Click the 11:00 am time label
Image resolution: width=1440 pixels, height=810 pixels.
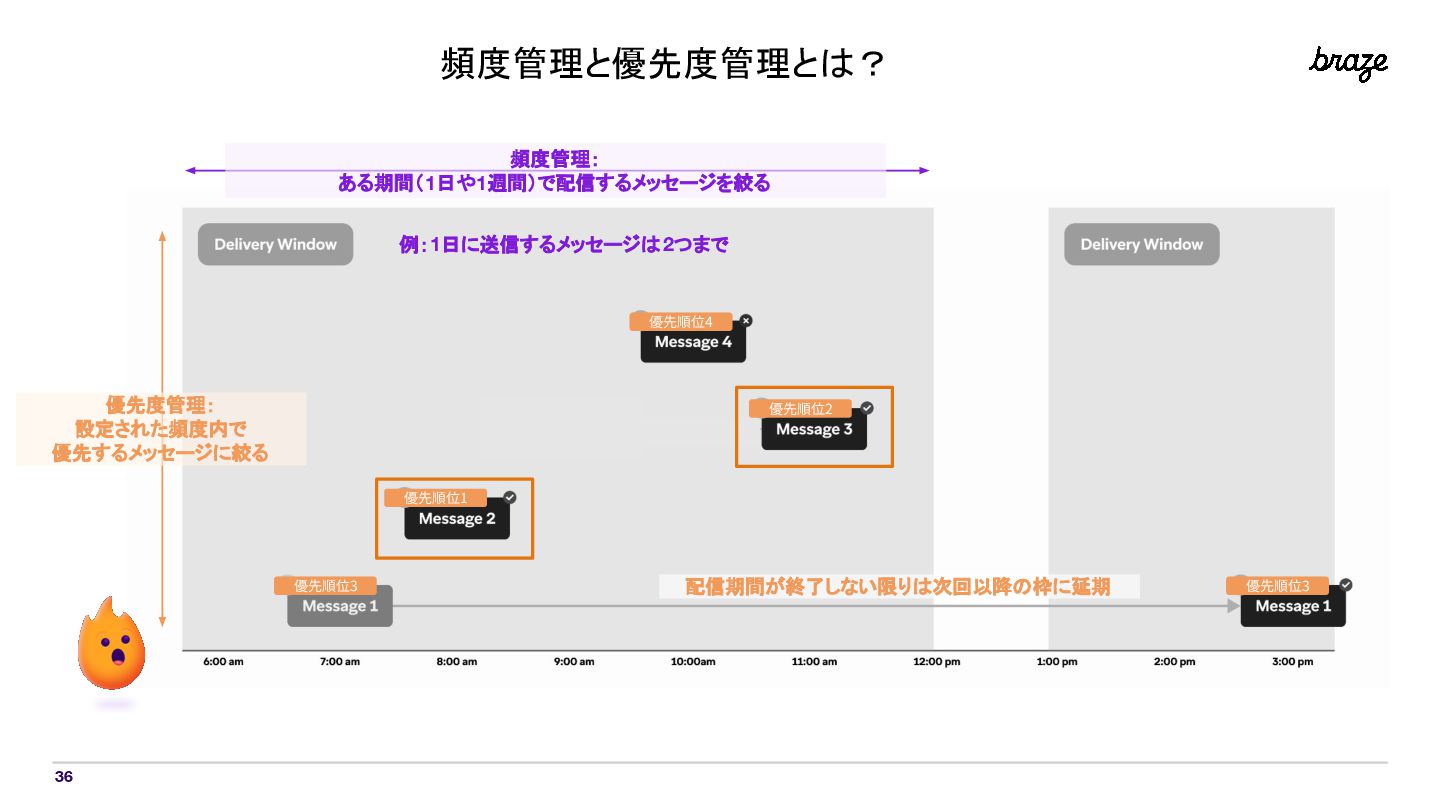(814, 662)
